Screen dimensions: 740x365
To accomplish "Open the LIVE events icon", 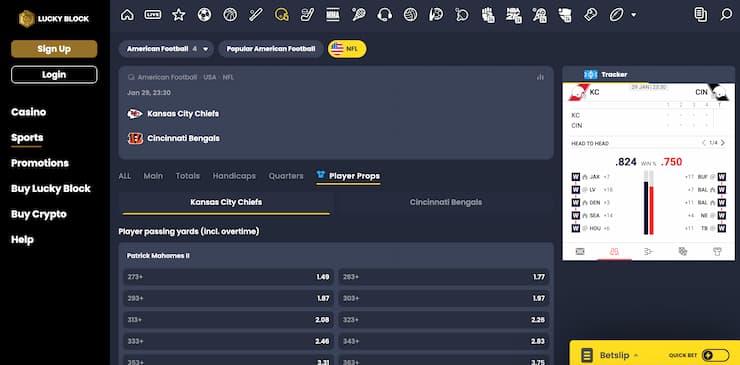I will point(153,15).
